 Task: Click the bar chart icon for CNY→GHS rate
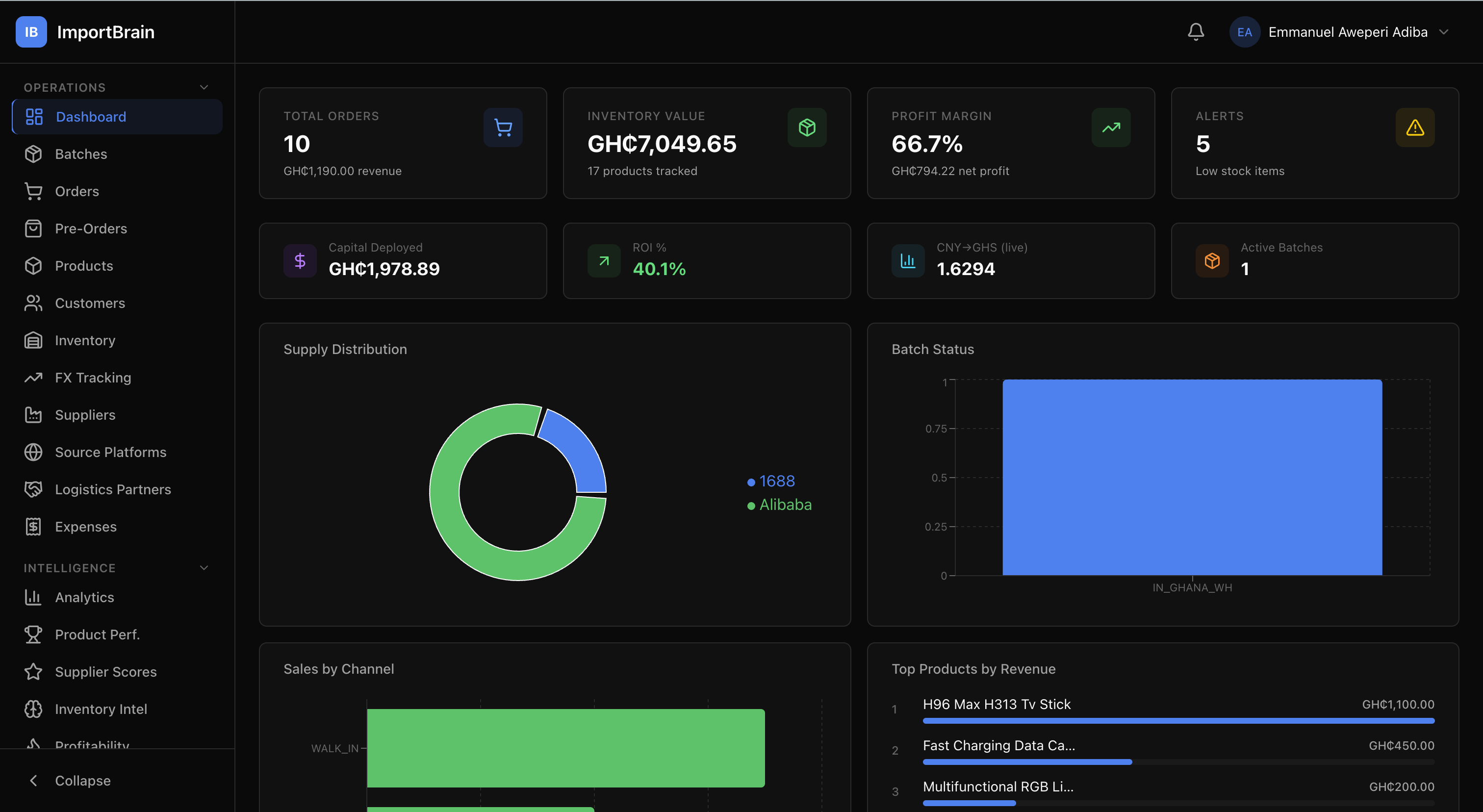click(x=908, y=261)
